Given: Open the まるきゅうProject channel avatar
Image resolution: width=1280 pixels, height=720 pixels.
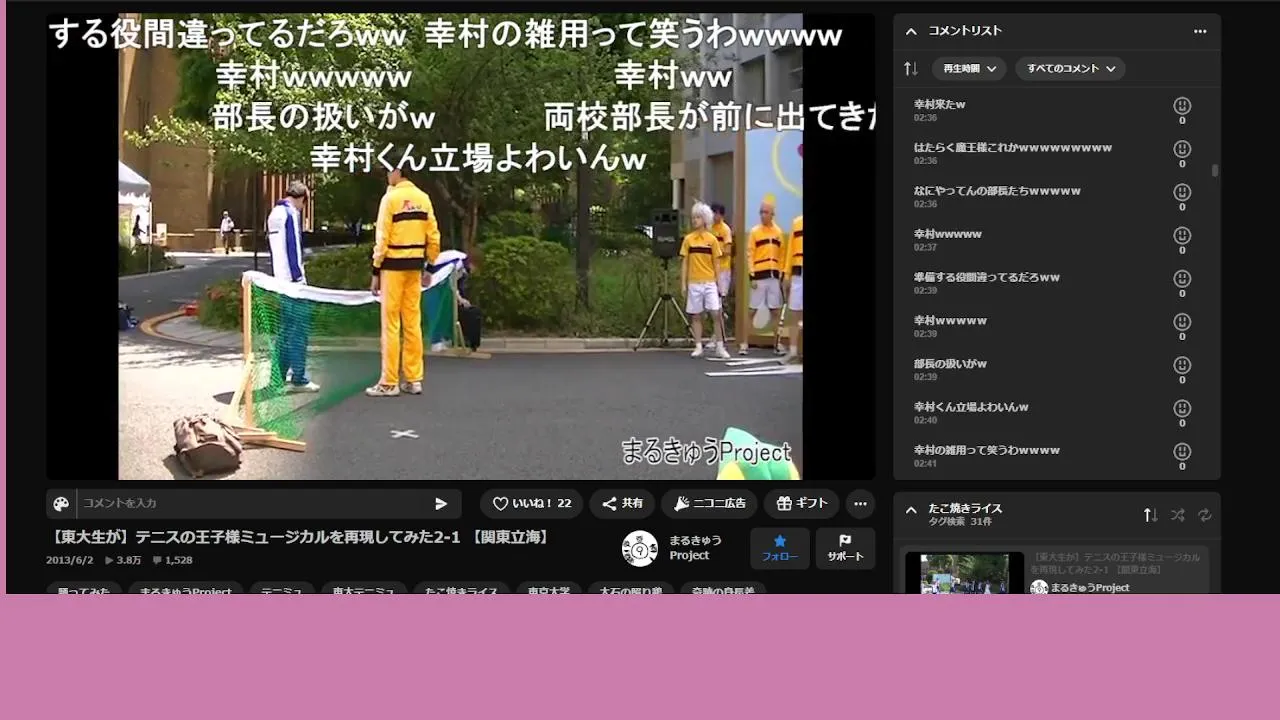Looking at the screenshot, I should click(x=640, y=548).
